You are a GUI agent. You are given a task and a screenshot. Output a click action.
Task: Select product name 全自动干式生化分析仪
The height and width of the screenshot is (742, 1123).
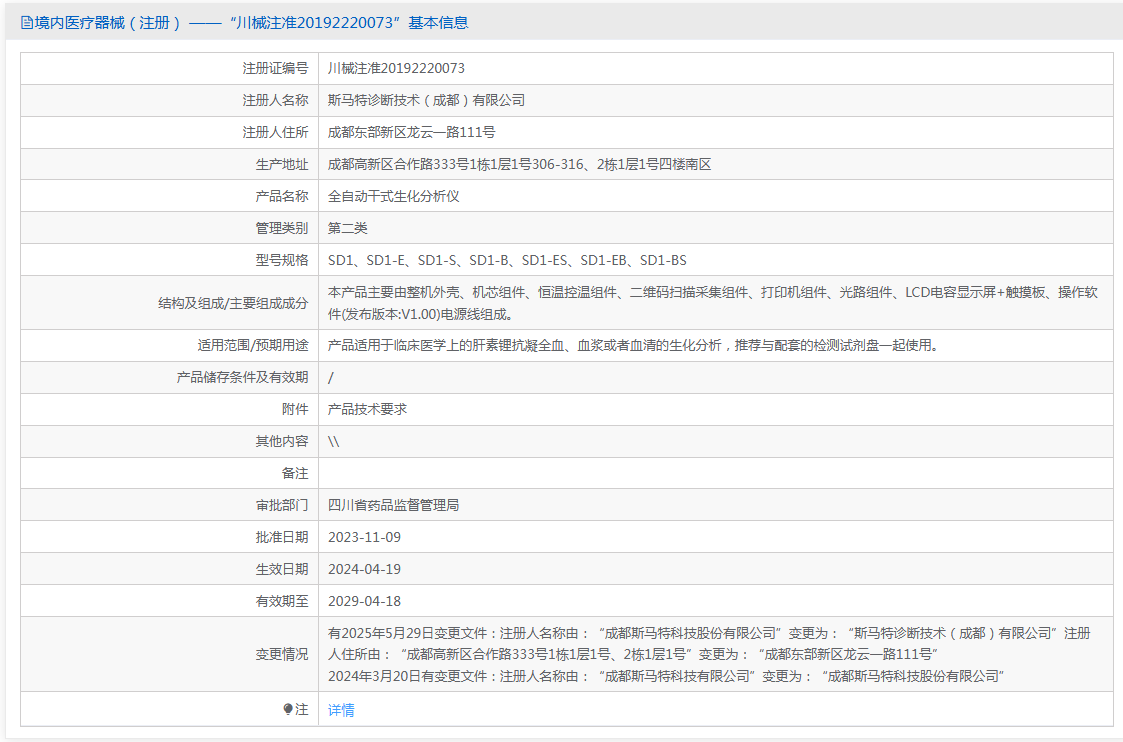click(x=393, y=196)
